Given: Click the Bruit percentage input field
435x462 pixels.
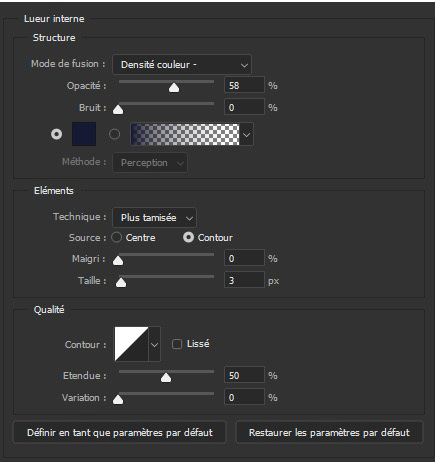Looking at the screenshot, I should 244,108.
